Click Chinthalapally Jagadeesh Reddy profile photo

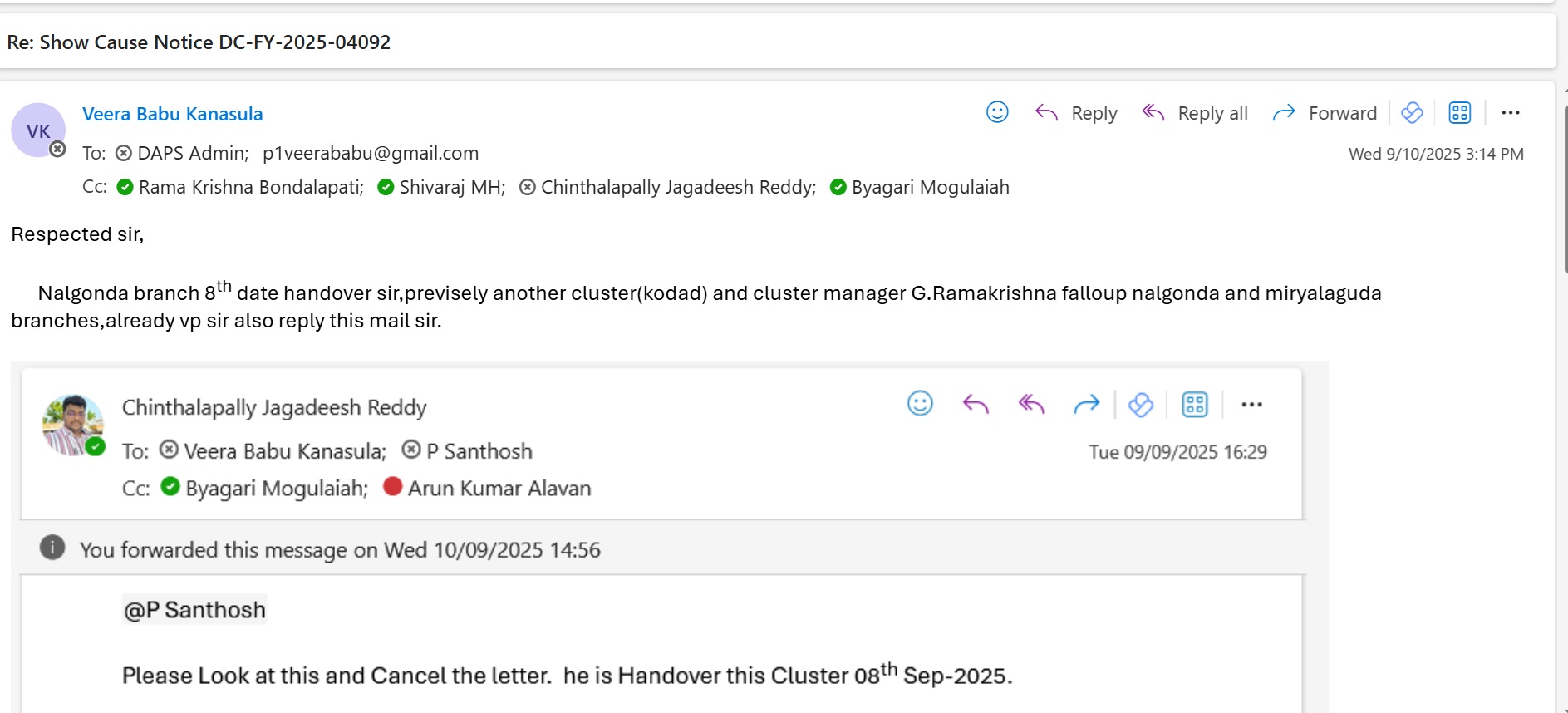[72, 425]
